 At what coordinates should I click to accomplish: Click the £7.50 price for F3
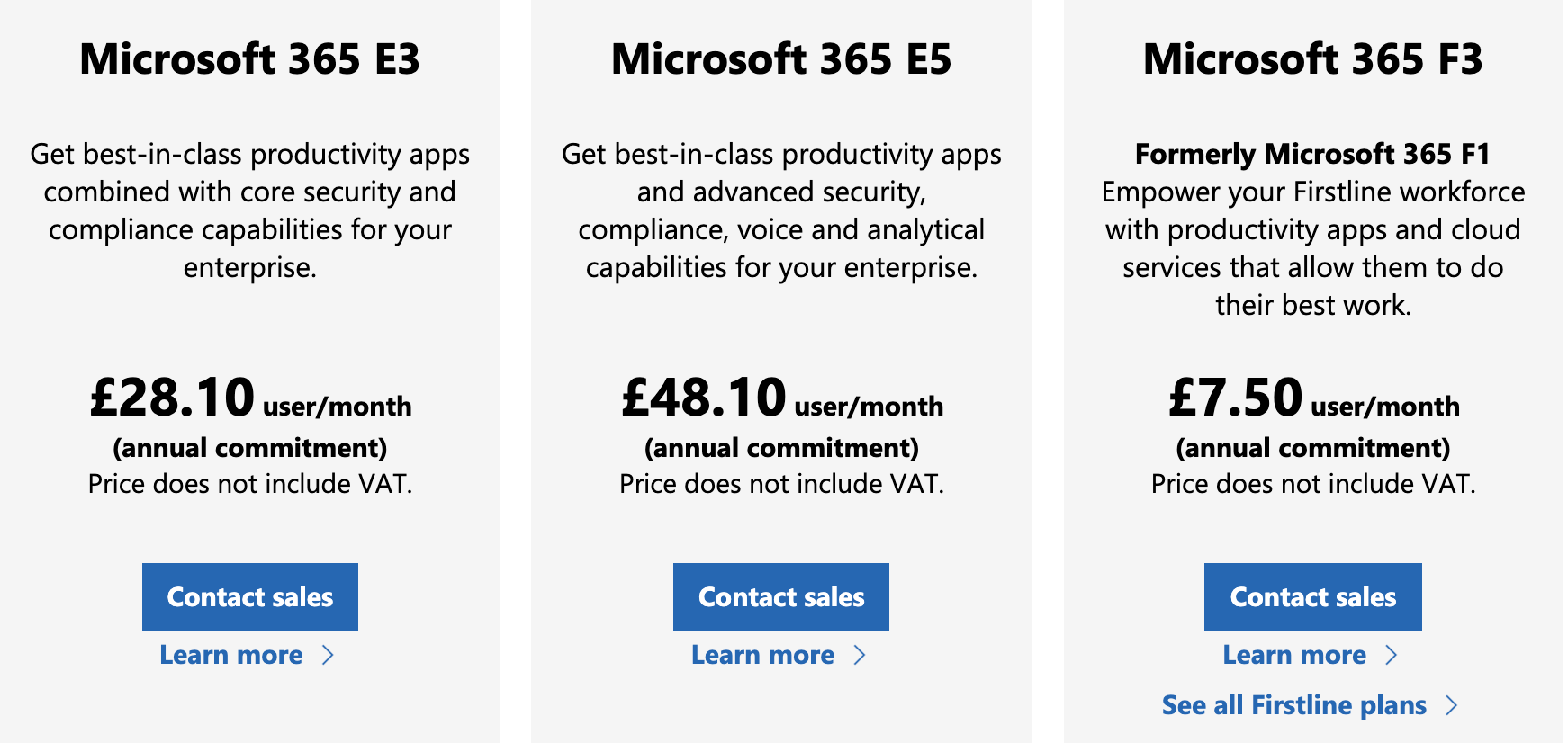pyautogui.click(x=1234, y=398)
